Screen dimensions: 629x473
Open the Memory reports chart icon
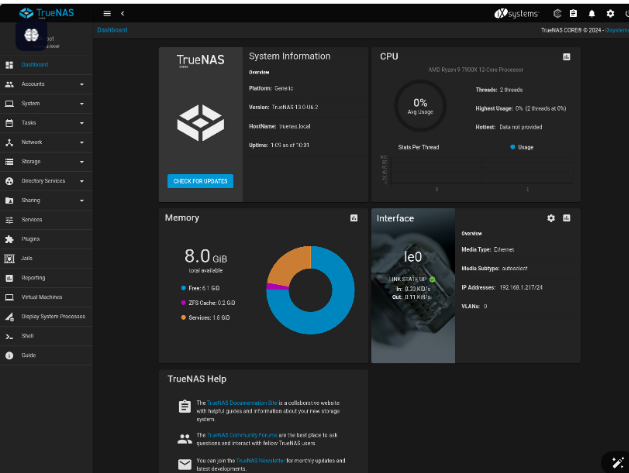[353, 217]
